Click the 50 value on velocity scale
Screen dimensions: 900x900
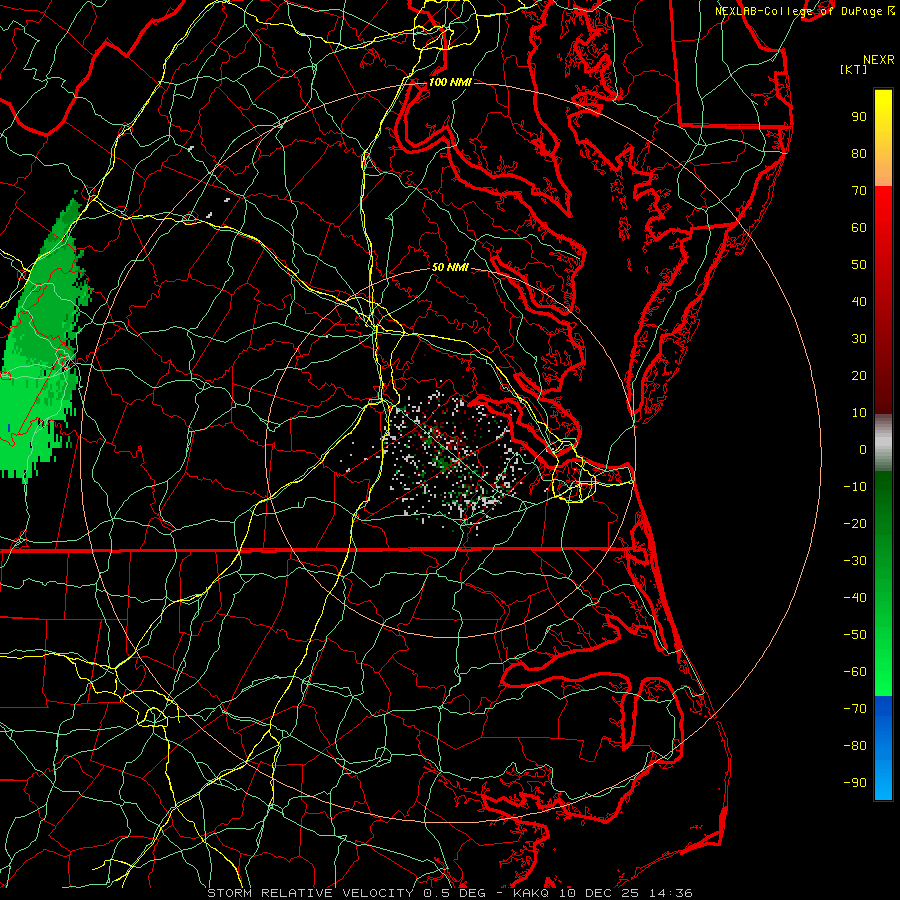(x=859, y=265)
